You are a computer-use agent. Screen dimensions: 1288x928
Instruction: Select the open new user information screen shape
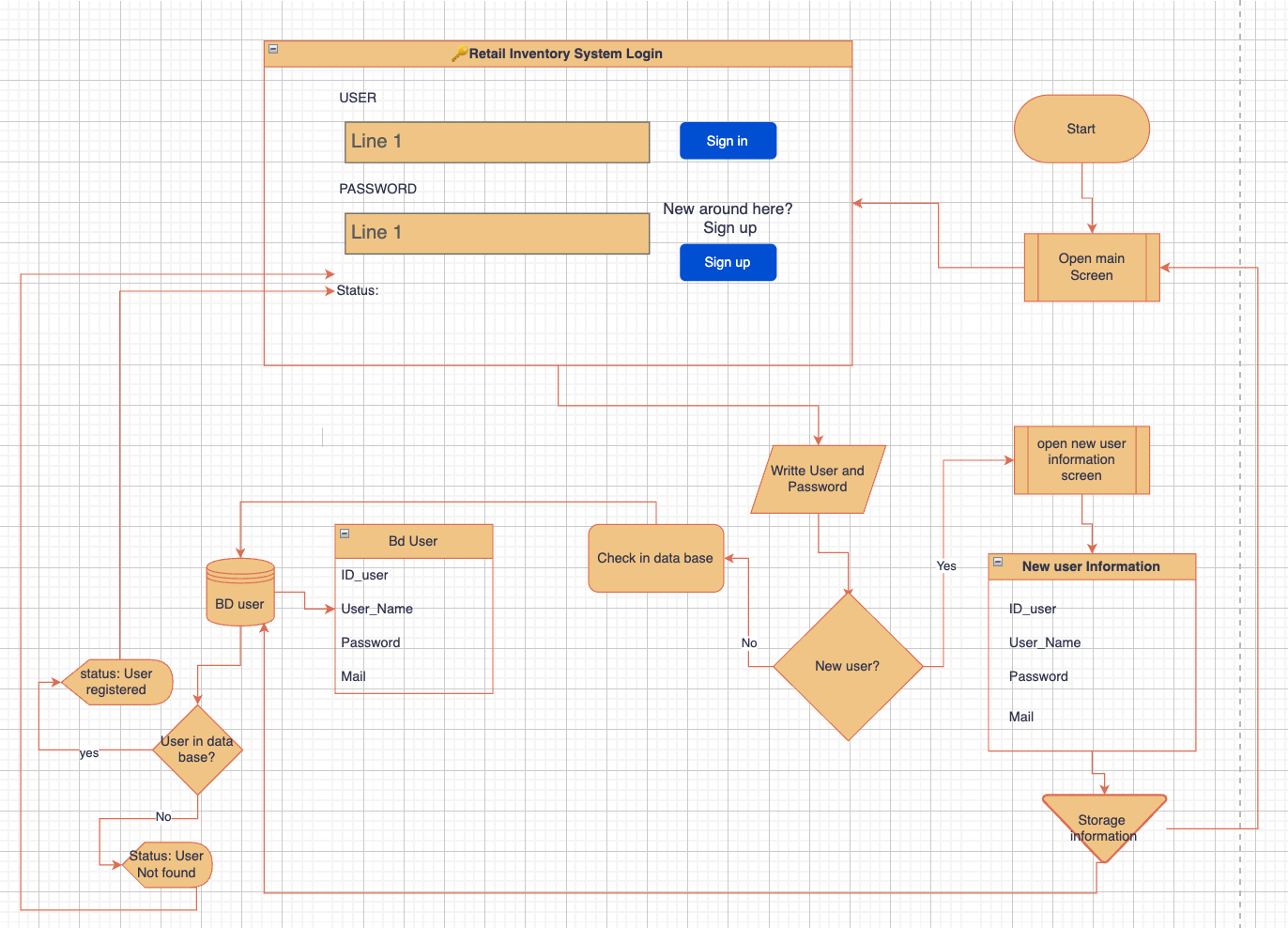tap(1081, 460)
